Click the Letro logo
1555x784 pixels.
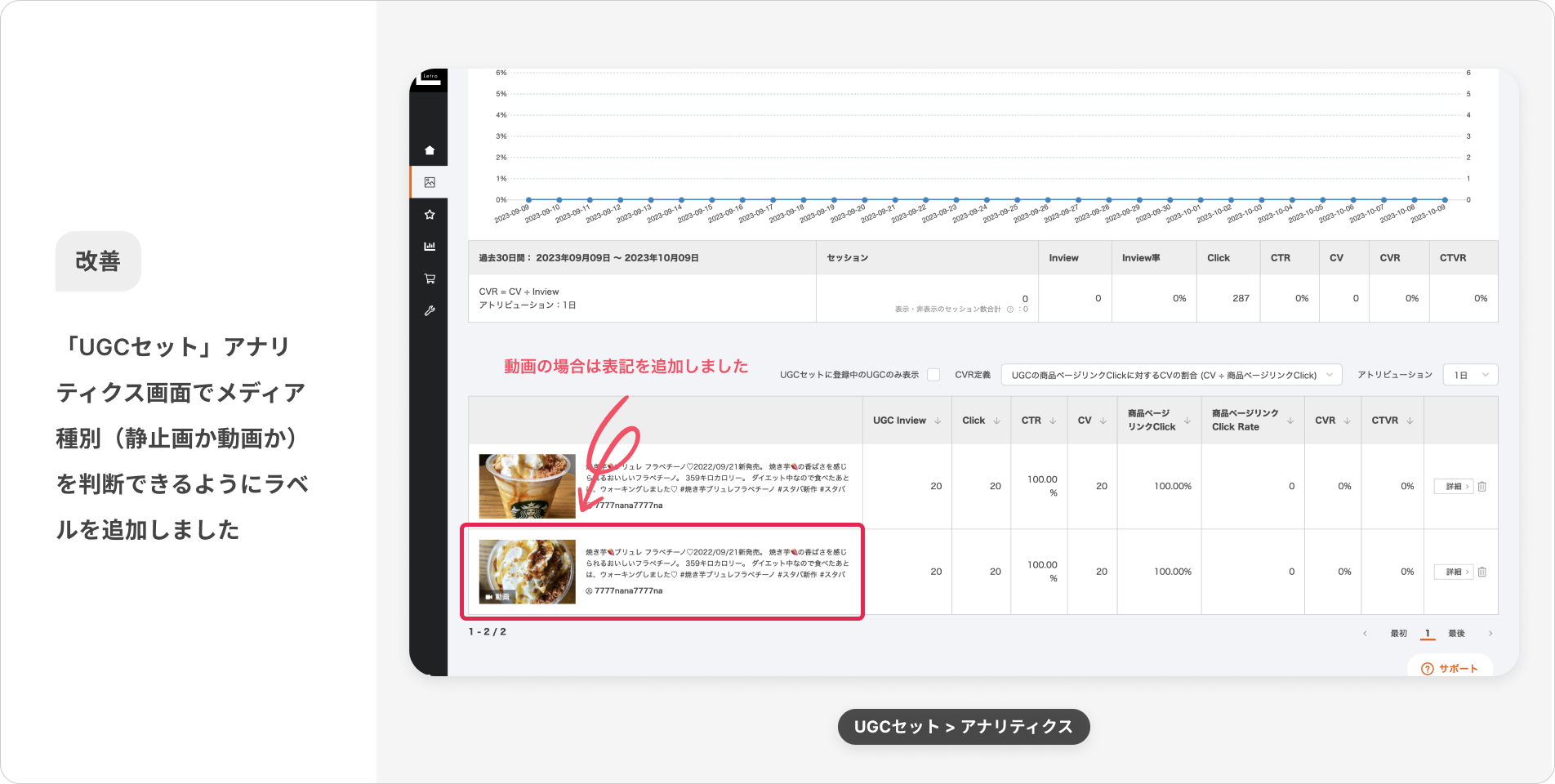(x=430, y=77)
